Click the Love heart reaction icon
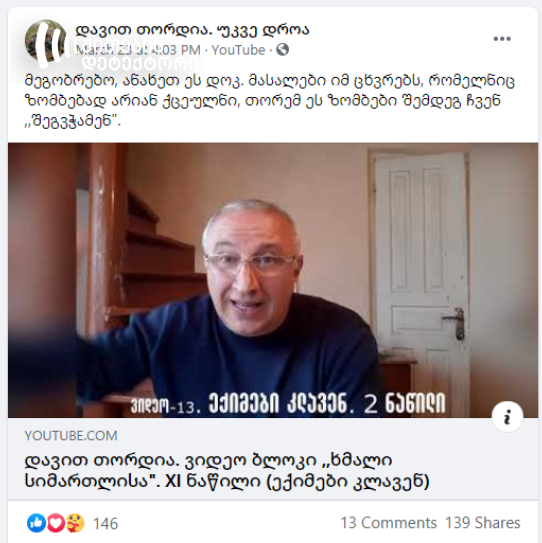Viewport: 542px width, 543px height. click(56, 523)
